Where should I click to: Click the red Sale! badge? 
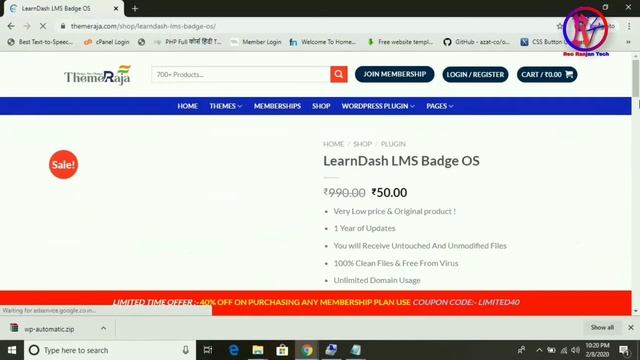point(63,164)
